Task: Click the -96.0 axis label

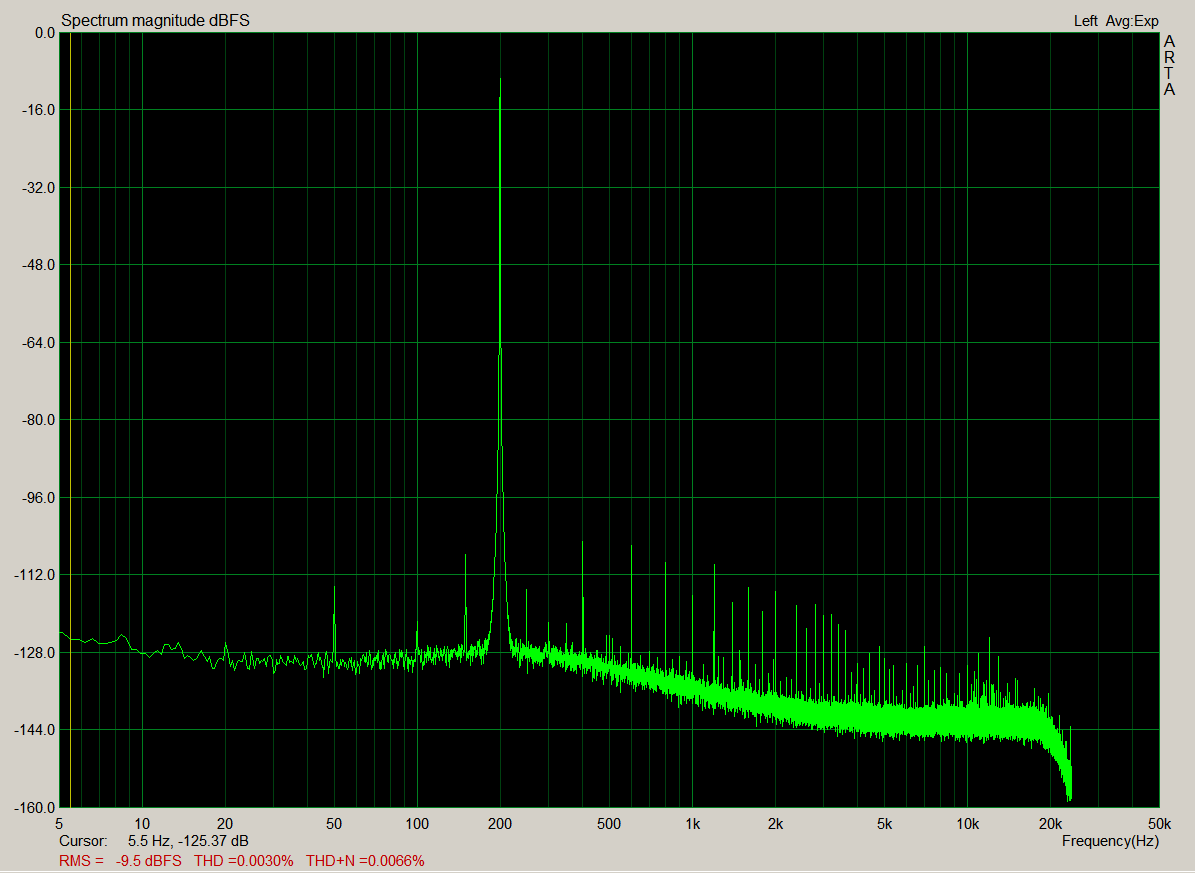Action: pos(39,498)
